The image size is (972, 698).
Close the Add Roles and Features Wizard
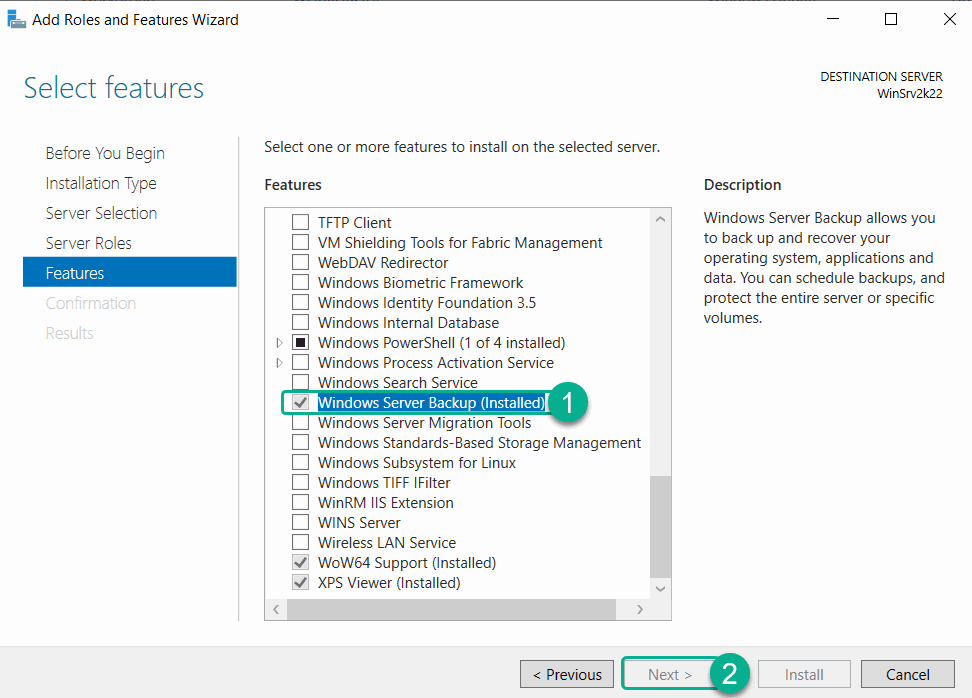pos(949,19)
